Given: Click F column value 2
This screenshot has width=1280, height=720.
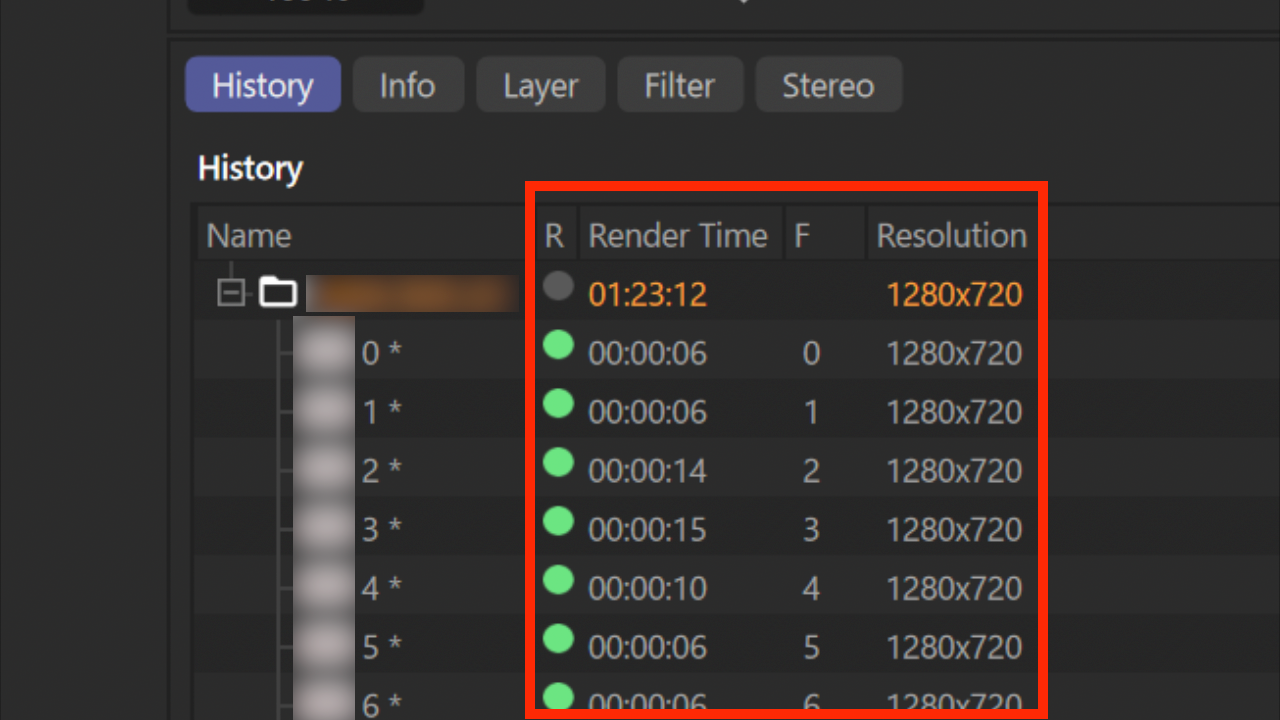Looking at the screenshot, I should point(811,470).
